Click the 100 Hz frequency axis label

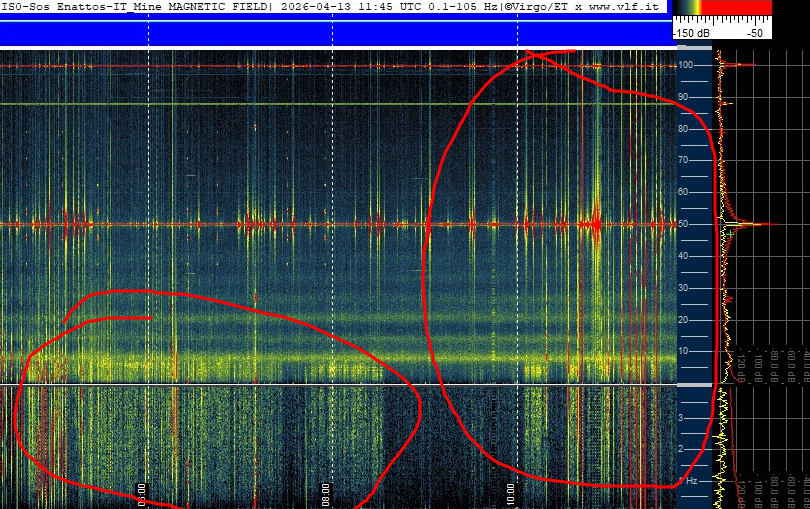coord(686,65)
